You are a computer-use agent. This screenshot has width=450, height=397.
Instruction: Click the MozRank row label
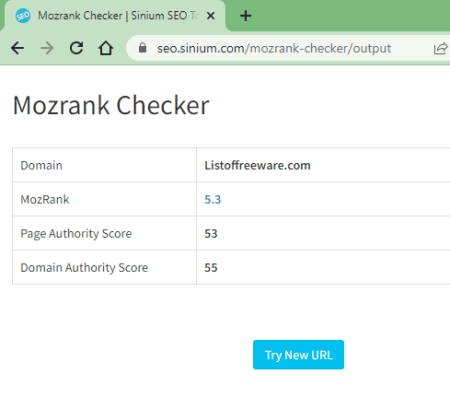45,199
